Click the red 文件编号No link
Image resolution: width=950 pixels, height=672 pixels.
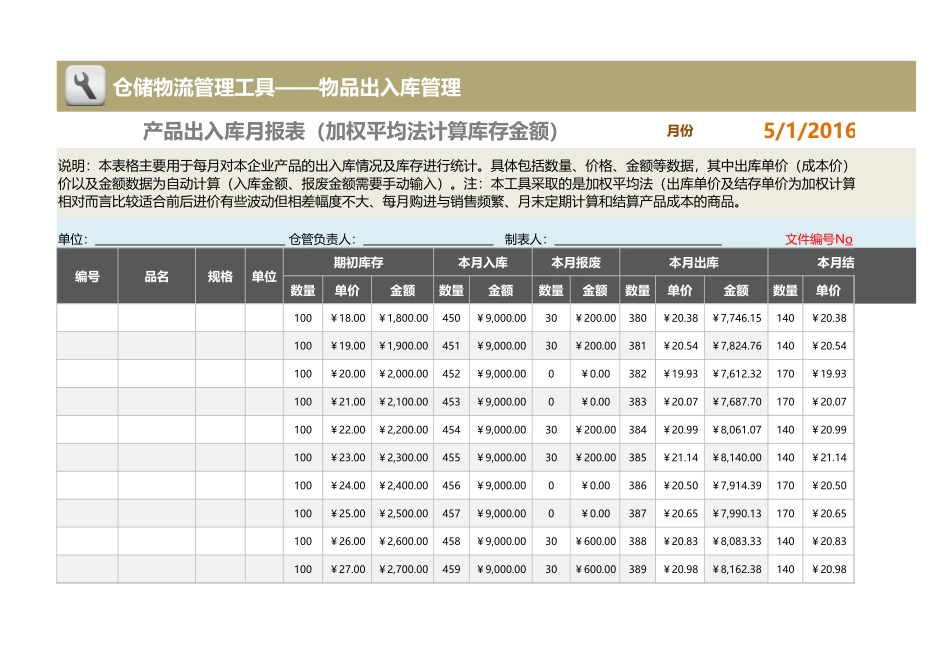(x=818, y=239)
